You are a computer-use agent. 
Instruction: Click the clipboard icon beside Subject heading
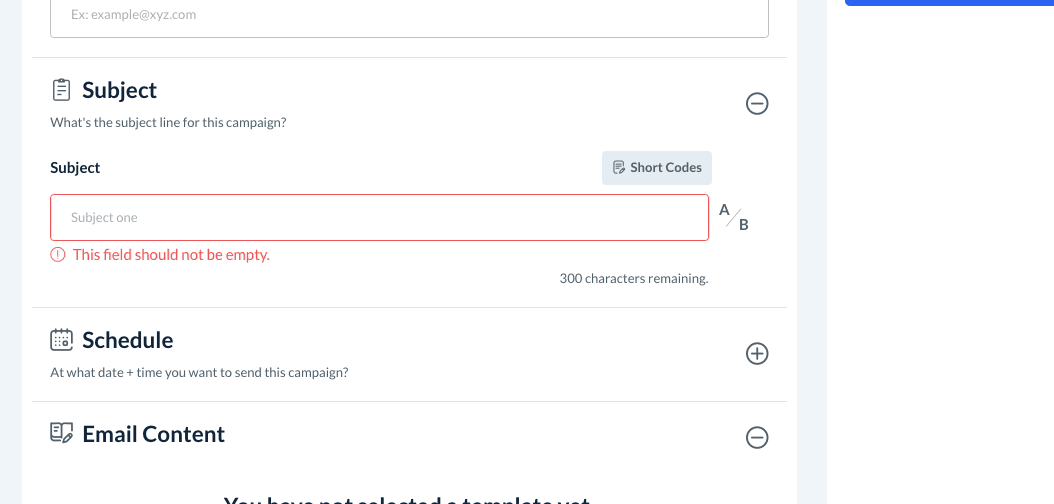(x=61, y=90)
